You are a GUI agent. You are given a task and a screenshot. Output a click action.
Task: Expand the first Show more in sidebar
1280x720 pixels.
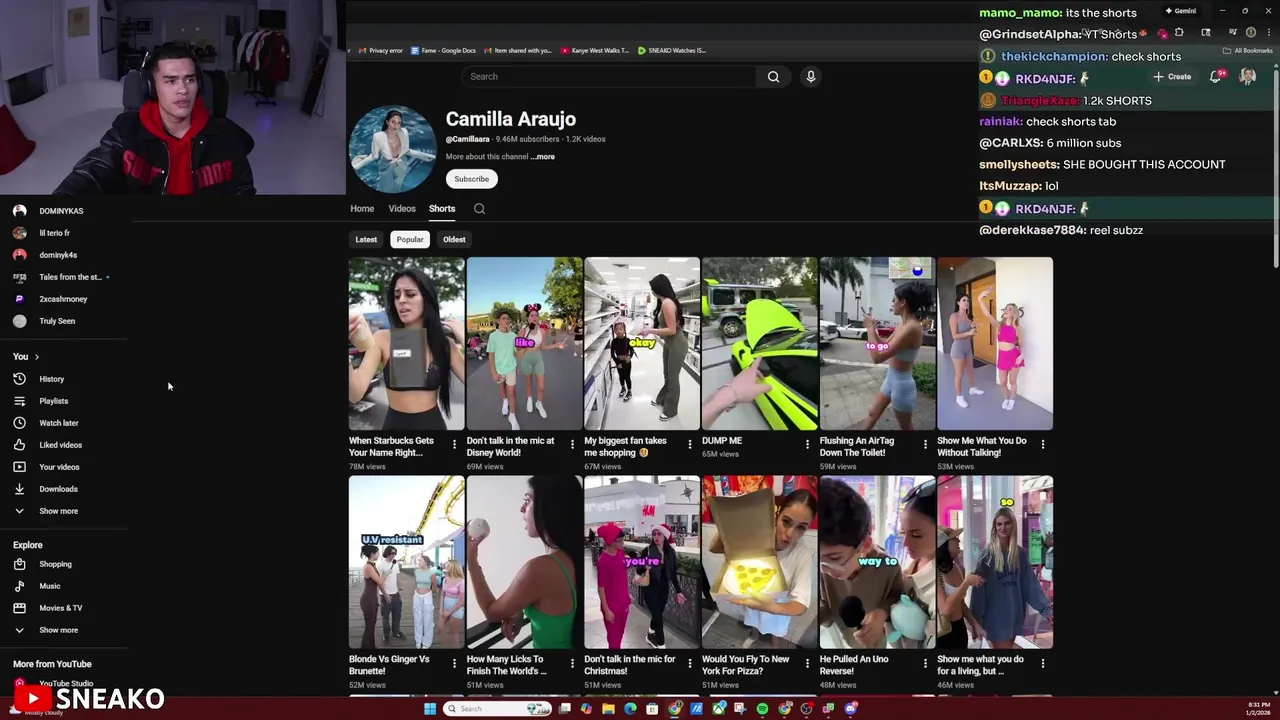coord(45,511)
